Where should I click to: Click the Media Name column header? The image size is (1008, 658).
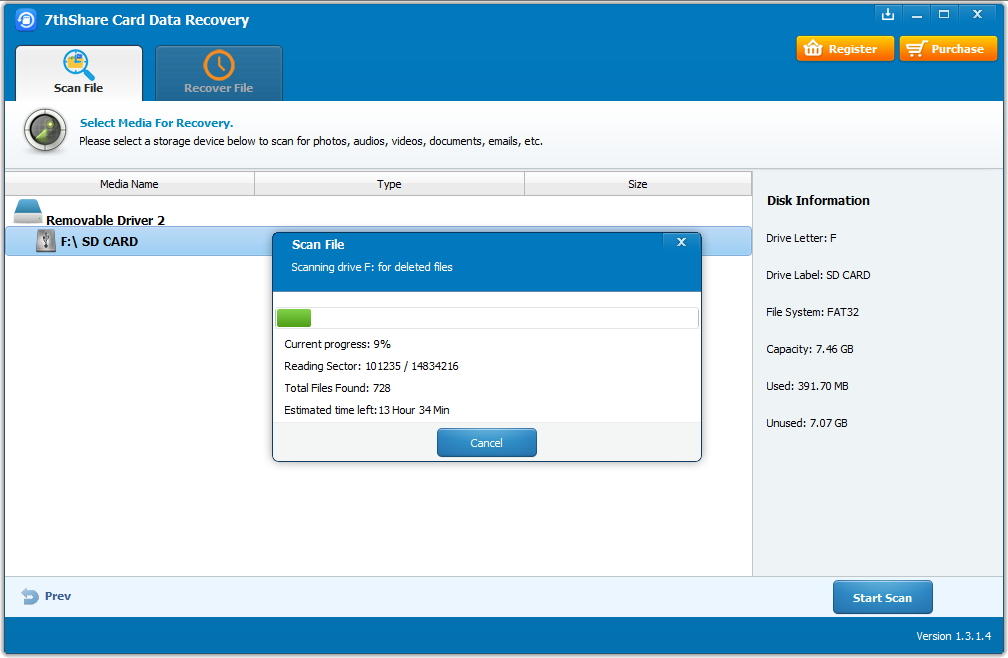129,184
